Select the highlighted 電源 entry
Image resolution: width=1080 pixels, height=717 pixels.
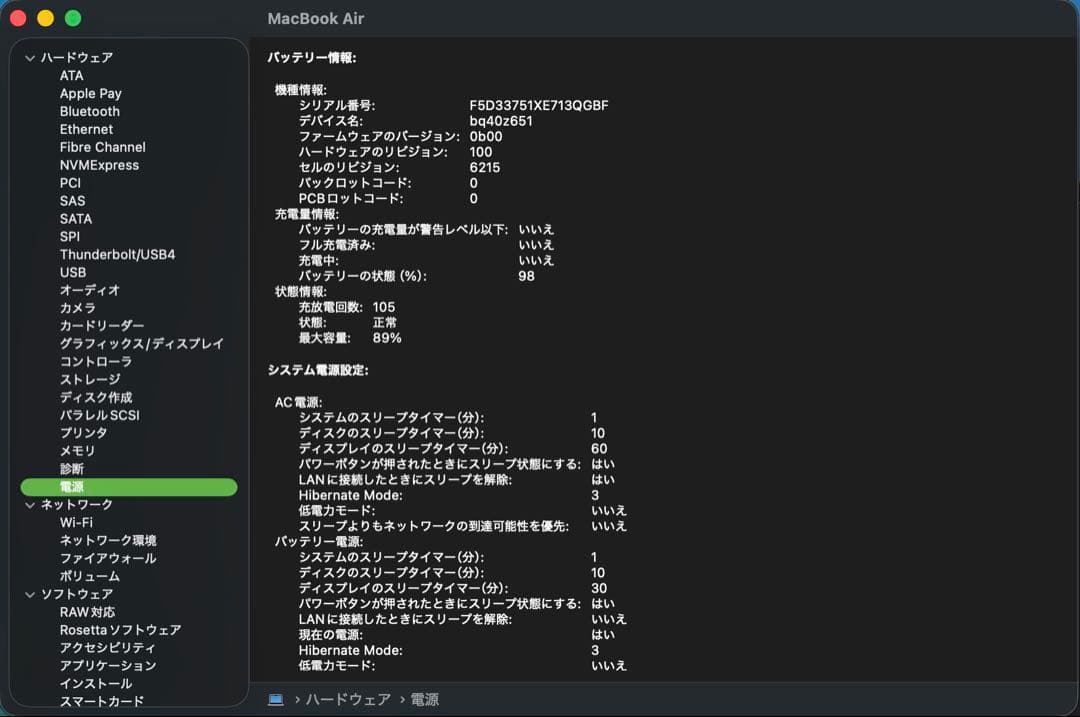[x=129, y=487]
